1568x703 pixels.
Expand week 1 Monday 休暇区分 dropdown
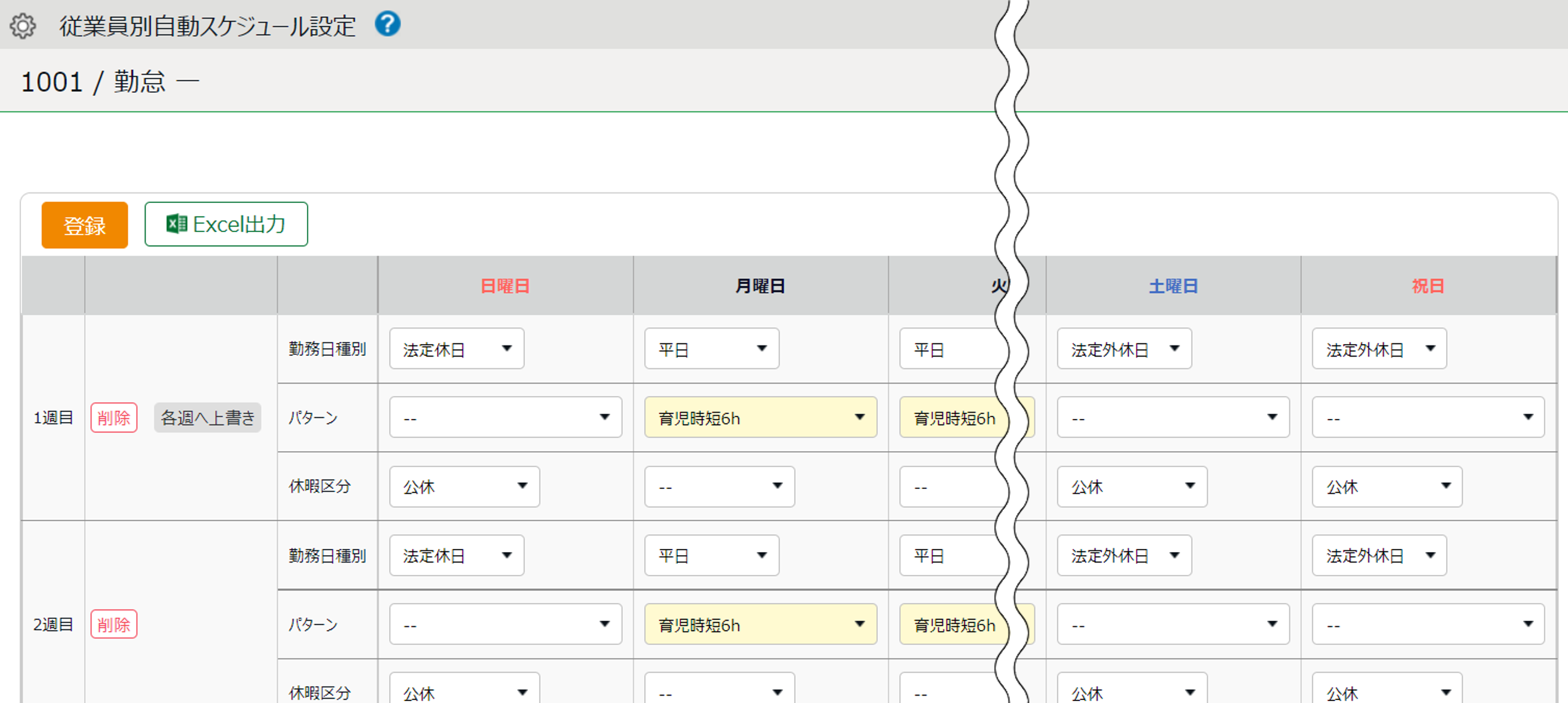[x=719, y=487]
